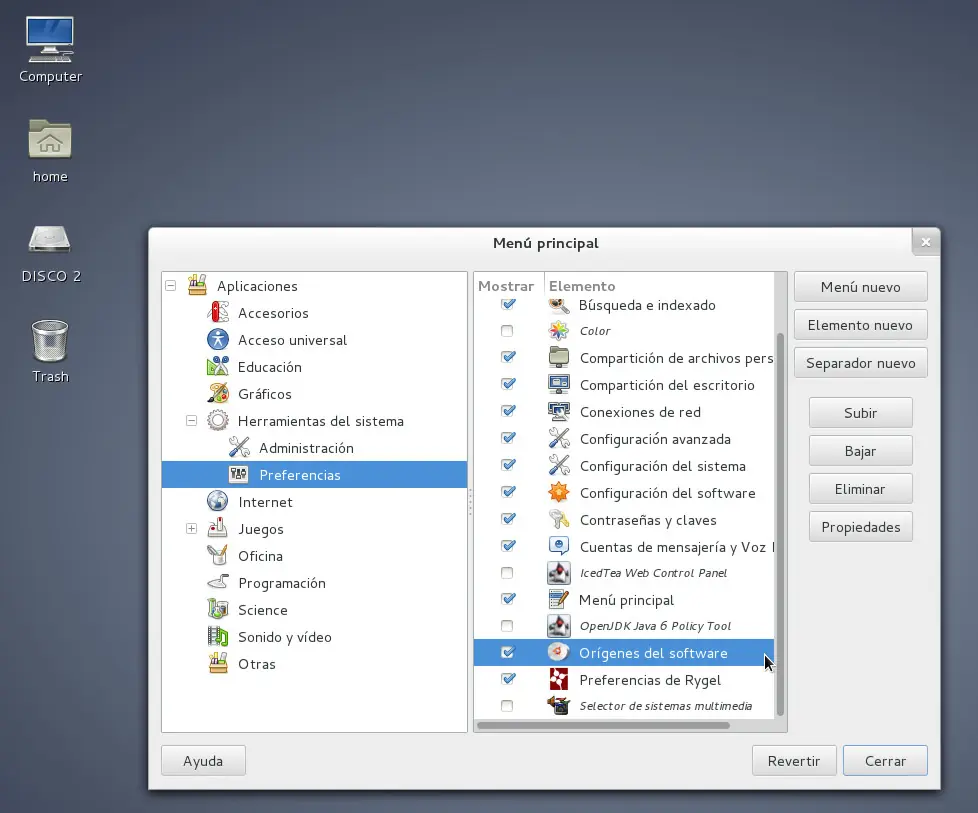This screenshot has width=978, height=813.
Task: Click the Revertir button
Action: point(793,761)
